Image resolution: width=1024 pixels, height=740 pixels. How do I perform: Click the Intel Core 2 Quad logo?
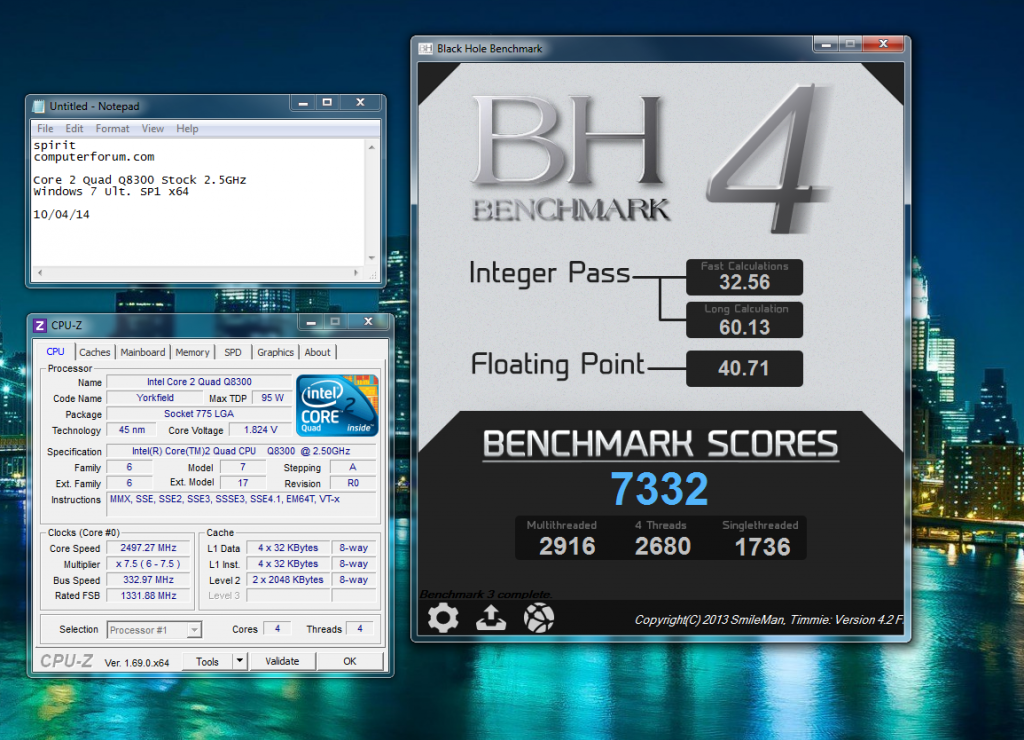337,406
